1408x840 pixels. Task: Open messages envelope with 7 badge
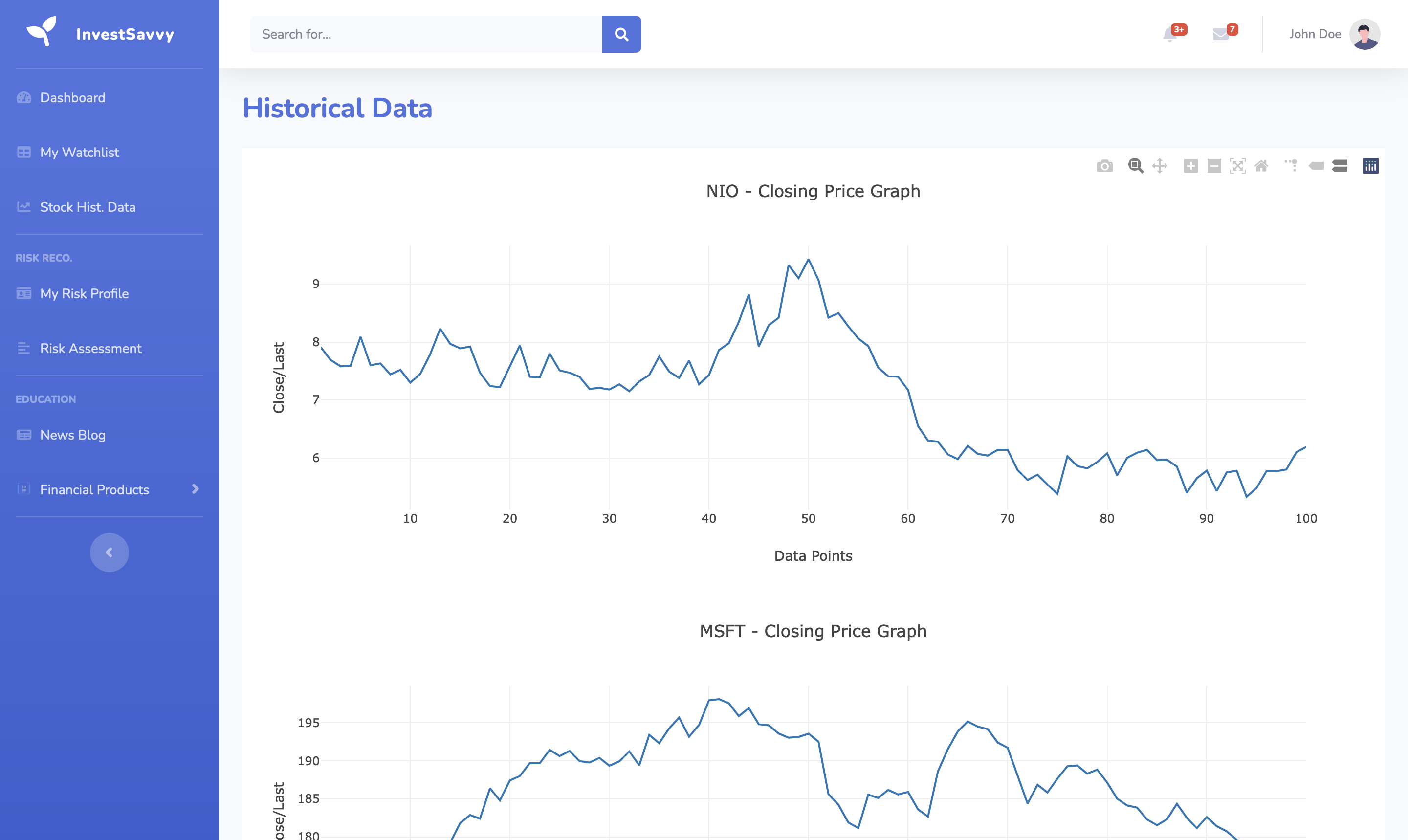pyautogui.click(x=1221, y=34)
